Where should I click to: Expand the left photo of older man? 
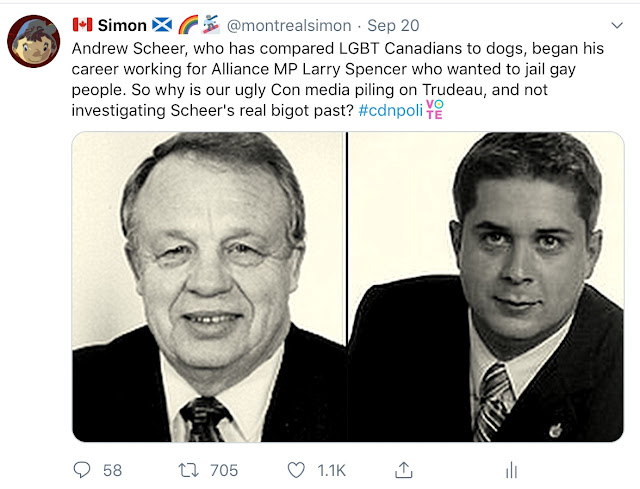(x=209, y=286)
